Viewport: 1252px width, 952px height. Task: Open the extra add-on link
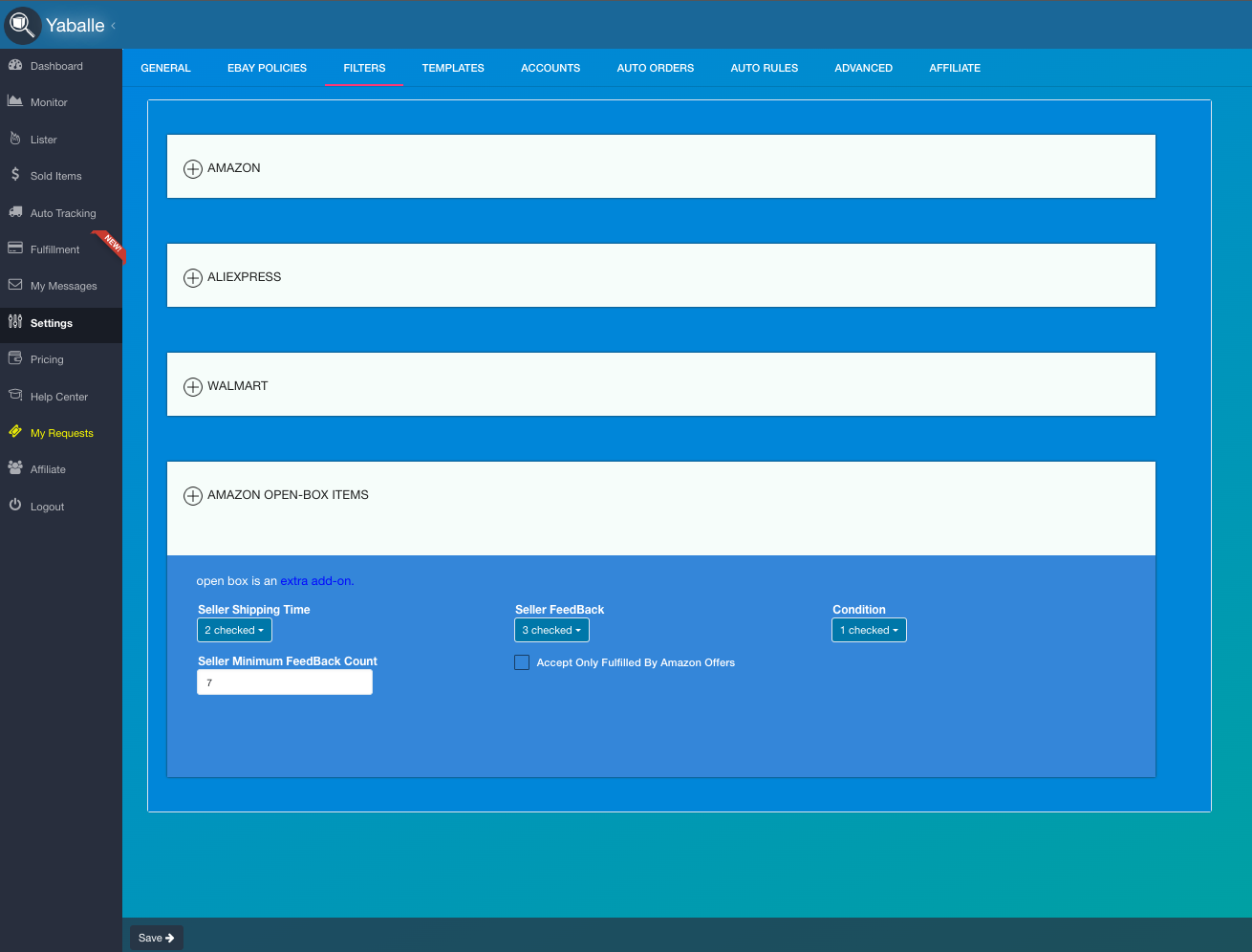[316, 581]
